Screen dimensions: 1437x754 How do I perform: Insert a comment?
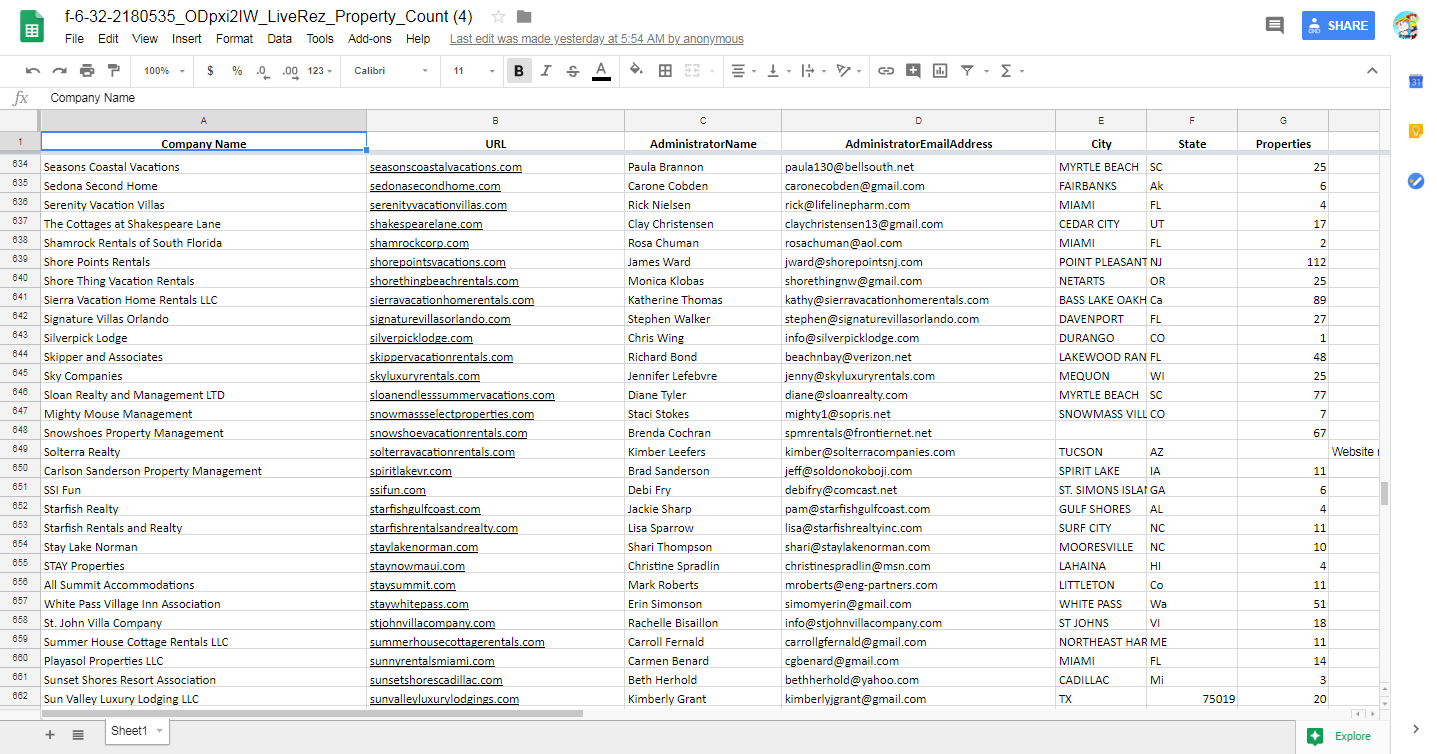[913, 71]
